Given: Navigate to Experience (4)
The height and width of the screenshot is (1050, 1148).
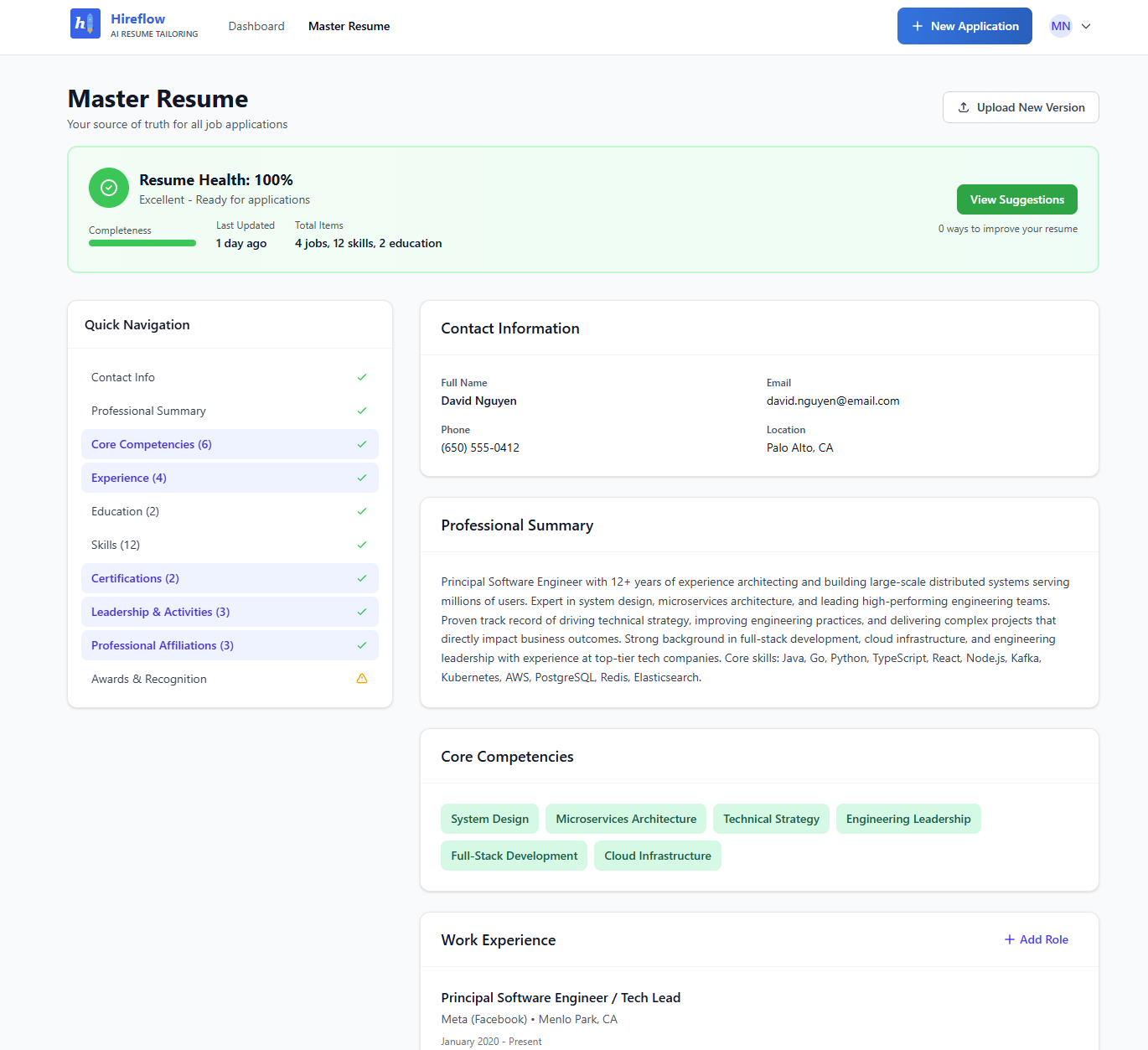Looking at the screenshot, I should coord(230,478).
